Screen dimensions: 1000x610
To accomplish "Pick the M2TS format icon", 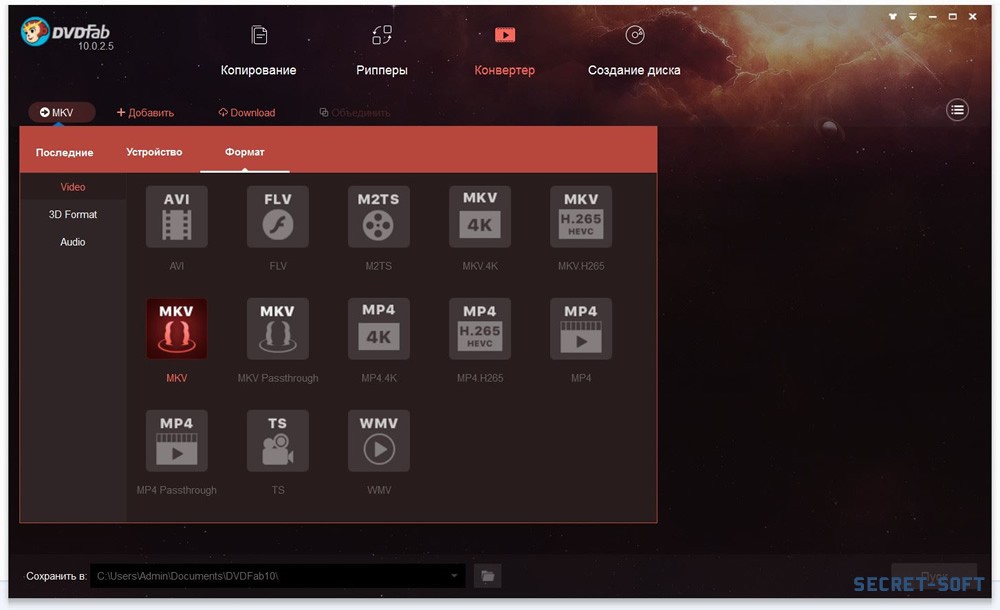I will [x=379, y=216].
